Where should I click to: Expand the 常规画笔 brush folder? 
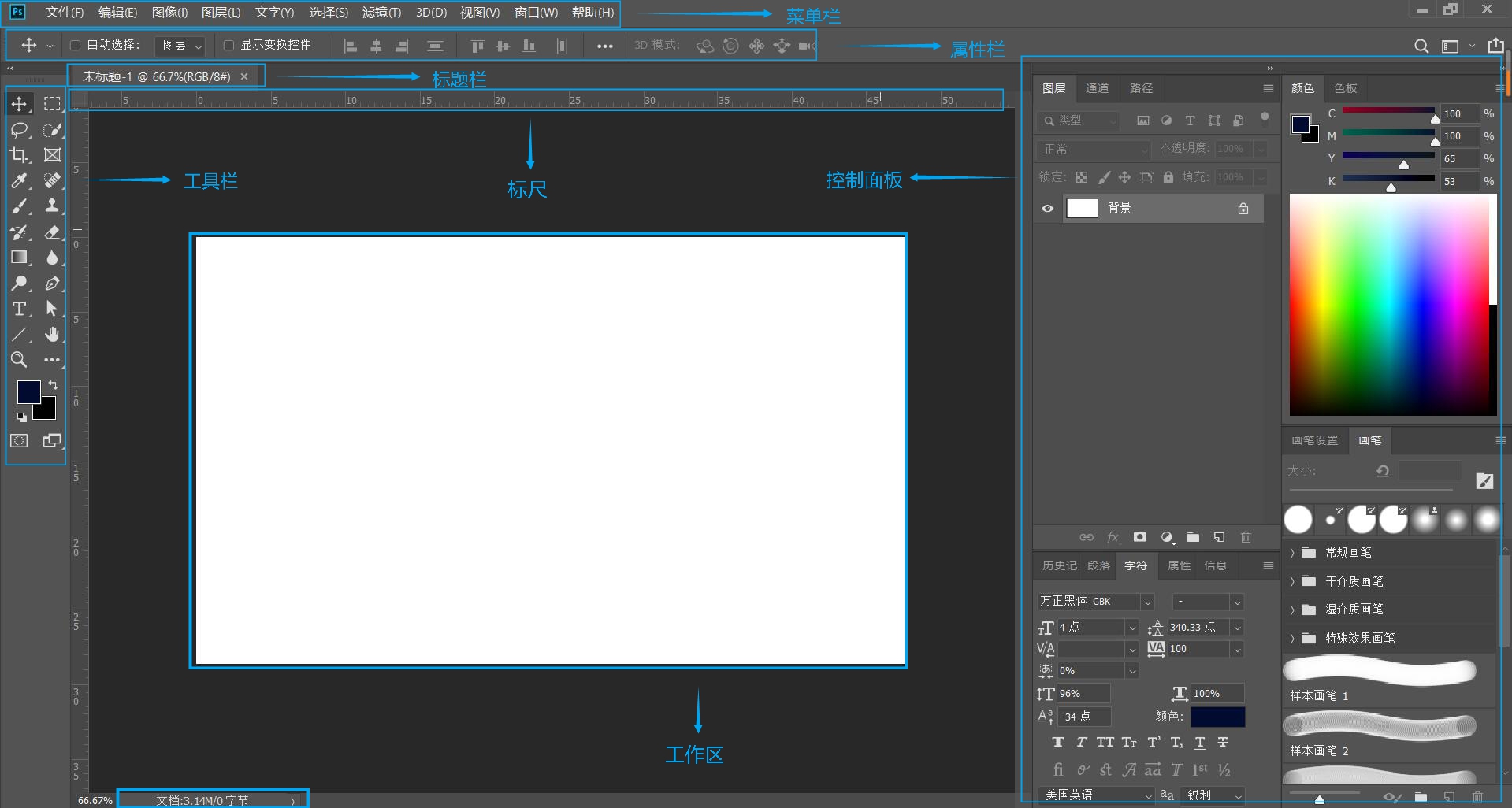[1292, 553]
